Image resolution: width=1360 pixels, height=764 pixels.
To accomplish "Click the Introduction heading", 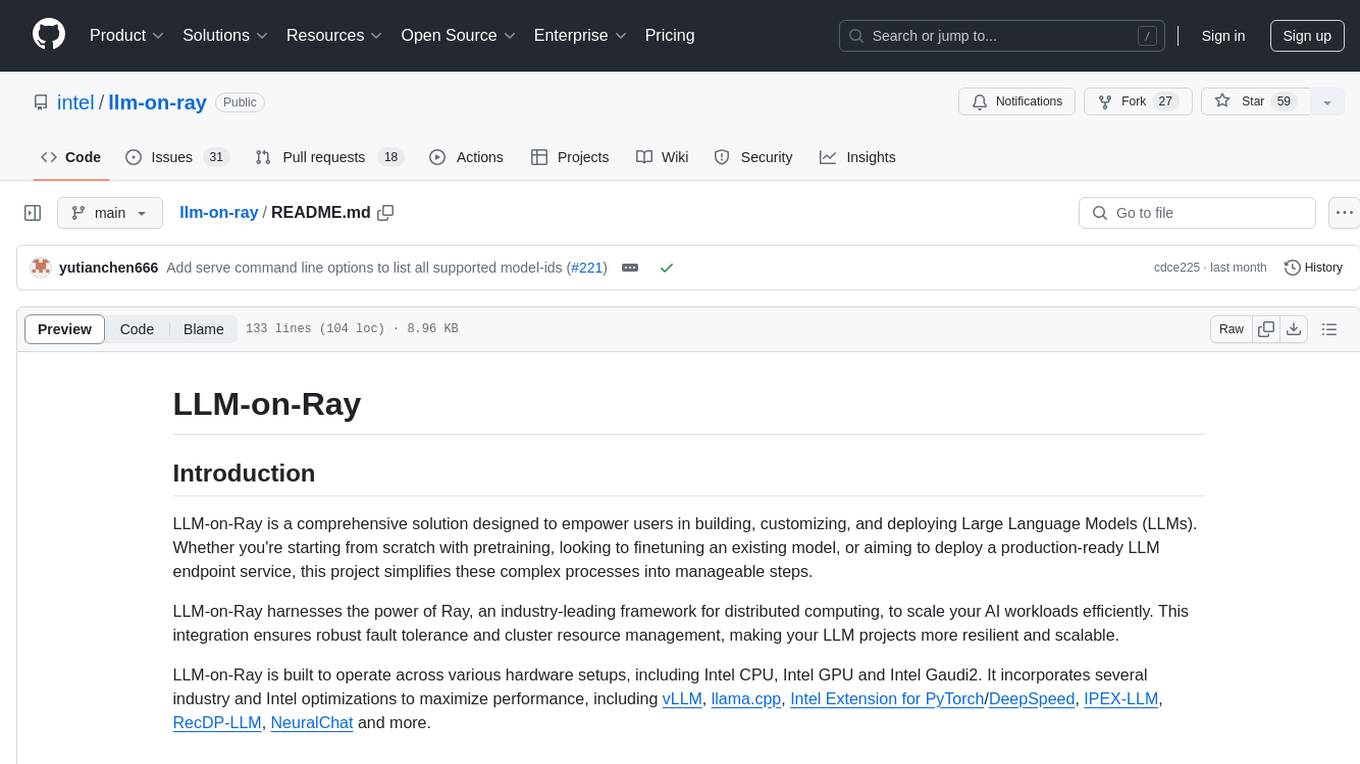I will point(244,473).
